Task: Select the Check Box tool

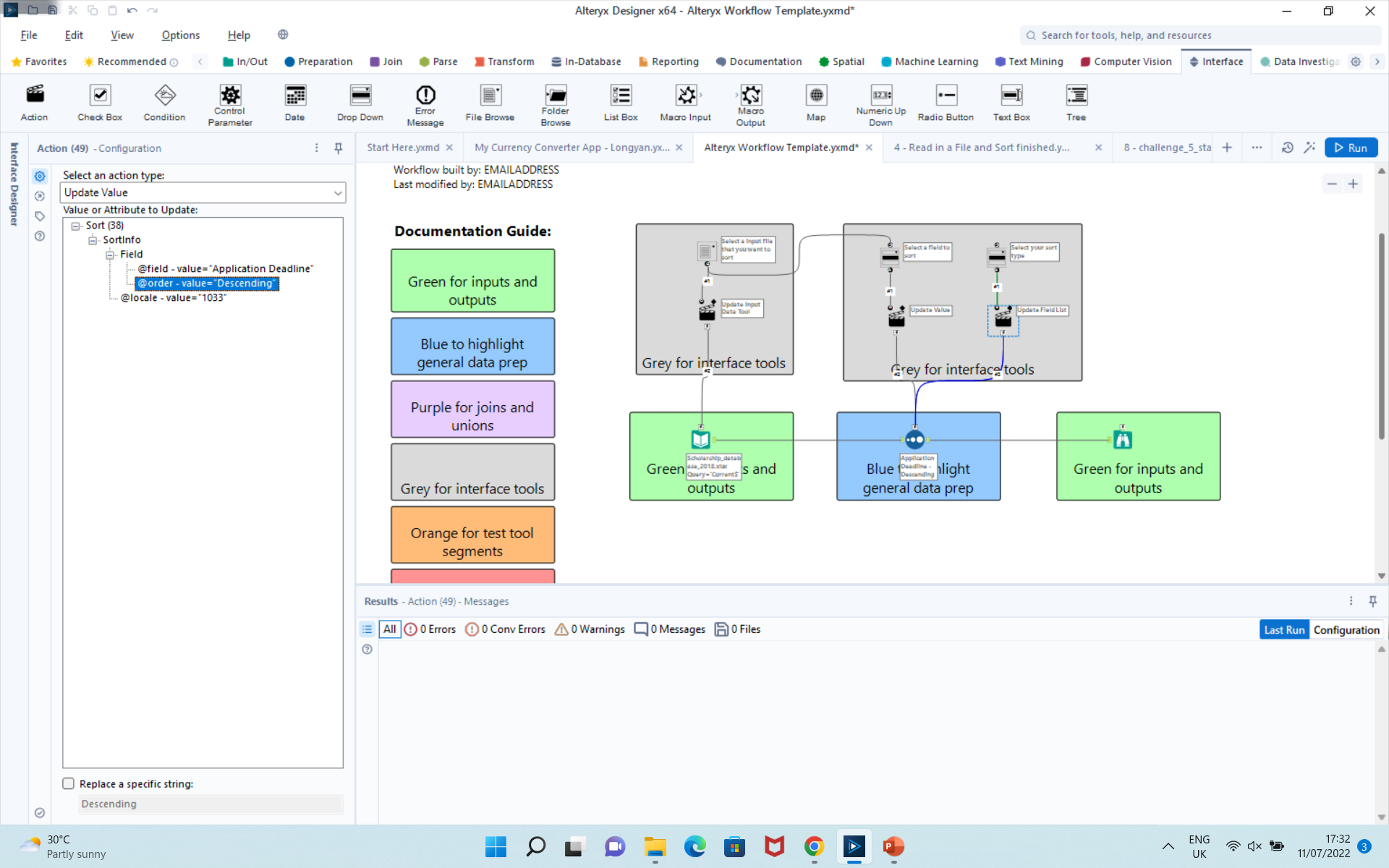Action: (99, 103)
